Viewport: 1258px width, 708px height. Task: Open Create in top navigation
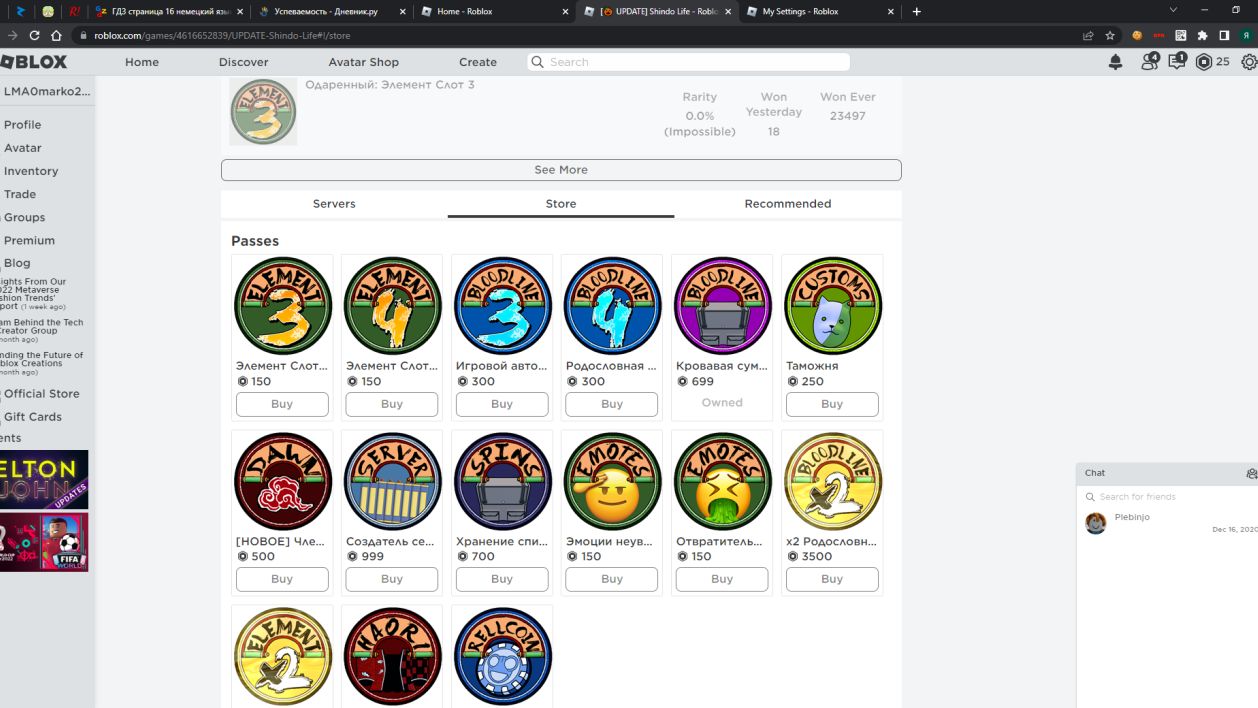478,62
